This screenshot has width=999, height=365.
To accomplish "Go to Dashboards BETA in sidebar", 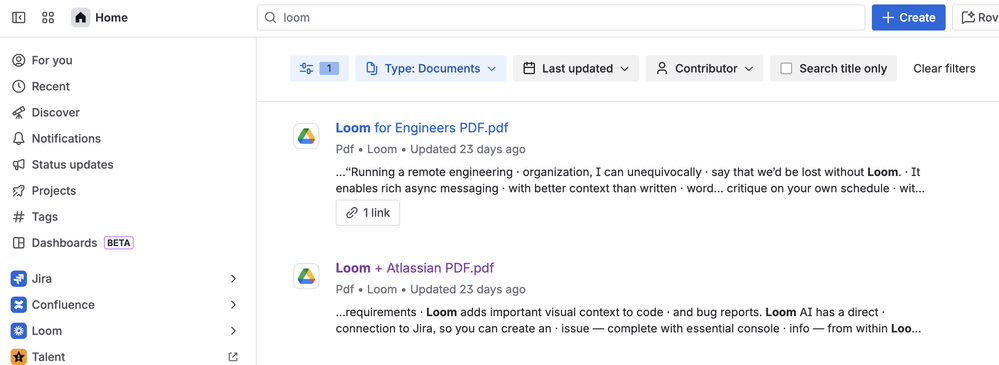I will (x=73, y=243).
